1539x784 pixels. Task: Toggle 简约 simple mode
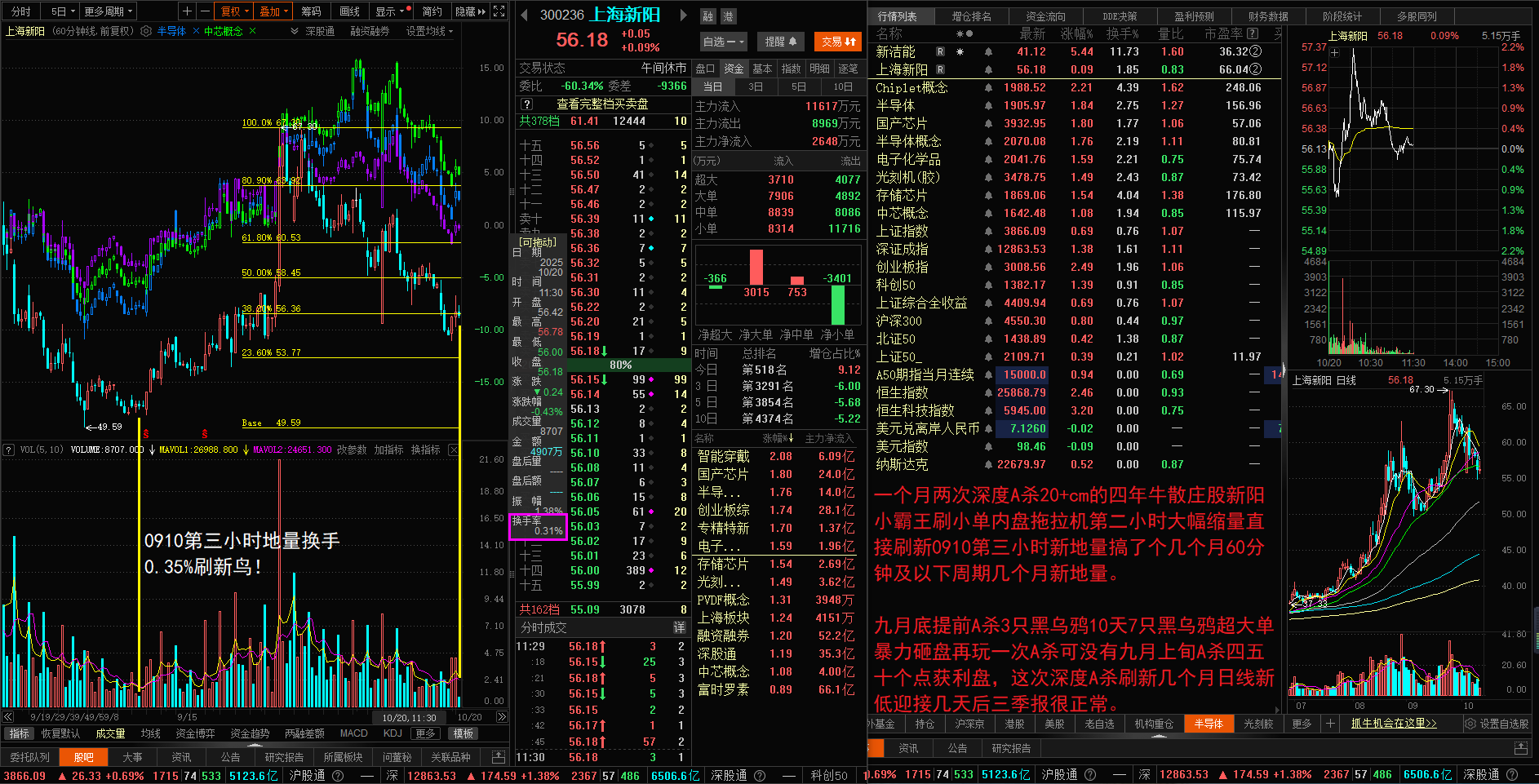click(432, 11)
